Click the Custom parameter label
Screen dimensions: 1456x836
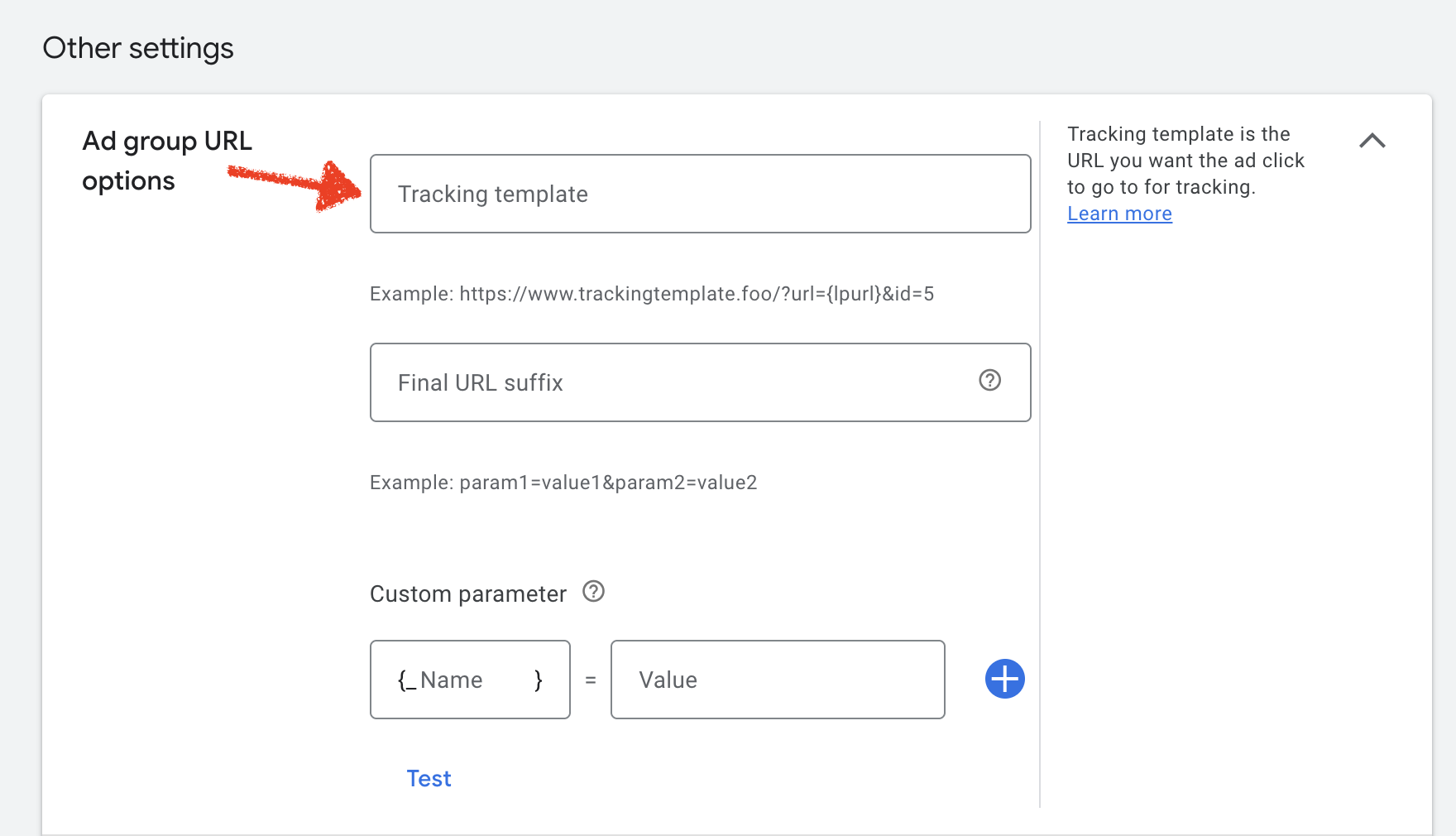tap(467, 593)
